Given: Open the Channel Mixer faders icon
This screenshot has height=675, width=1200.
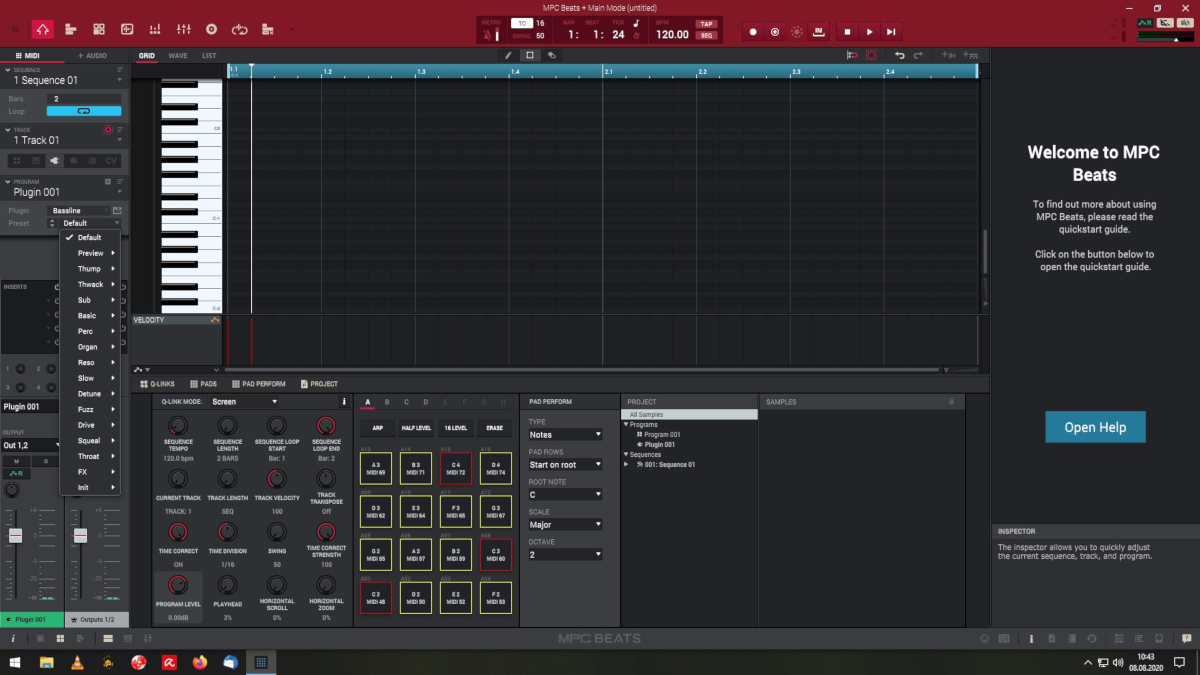Looking at the screenshot, I should tap(183, 30).
